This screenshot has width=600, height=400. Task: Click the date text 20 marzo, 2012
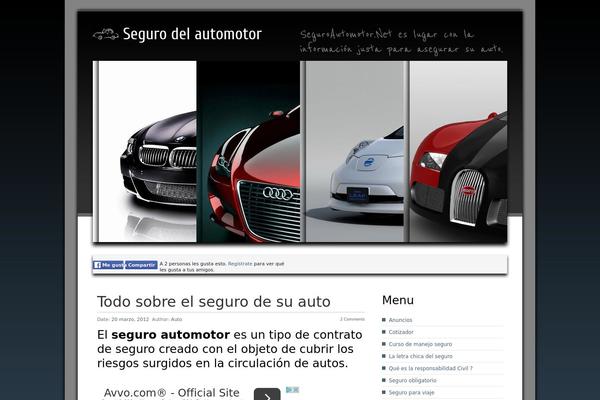pos(130,319)
